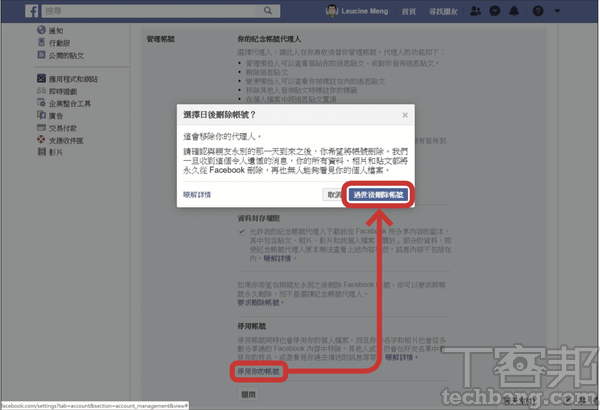
Task: Expand the account dropdown arrow
Action: coord(557,11)
